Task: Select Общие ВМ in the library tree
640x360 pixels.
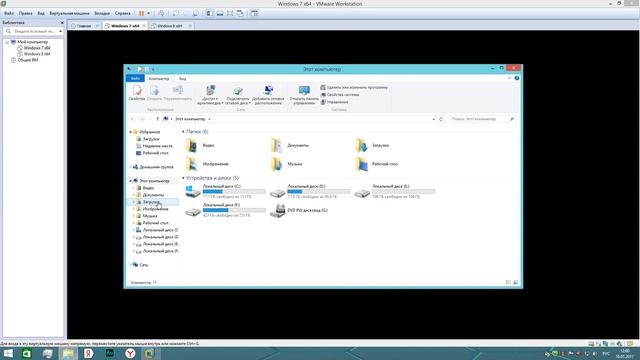Action: (28, 60)
